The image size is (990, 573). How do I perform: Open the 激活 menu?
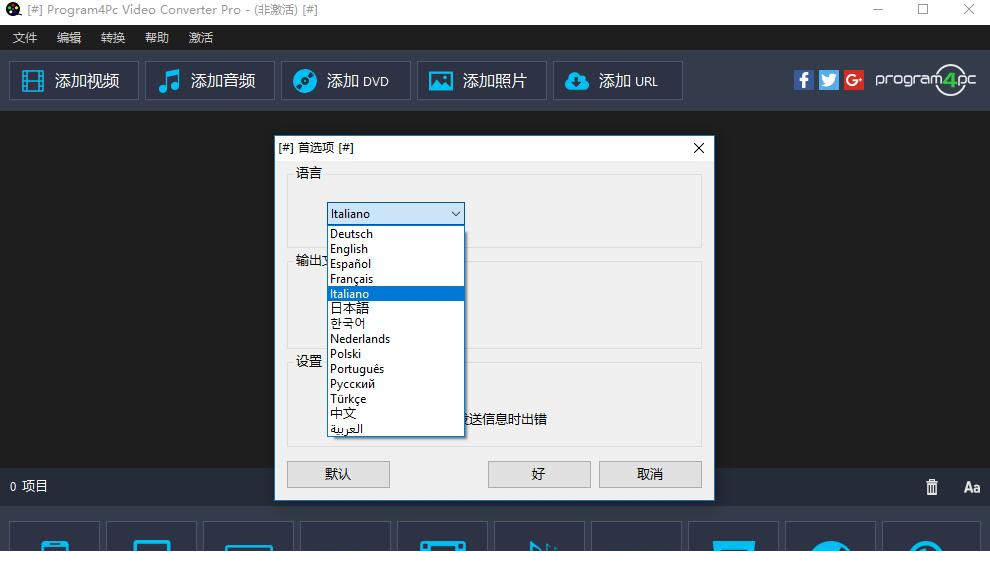[x=201, y=38]
